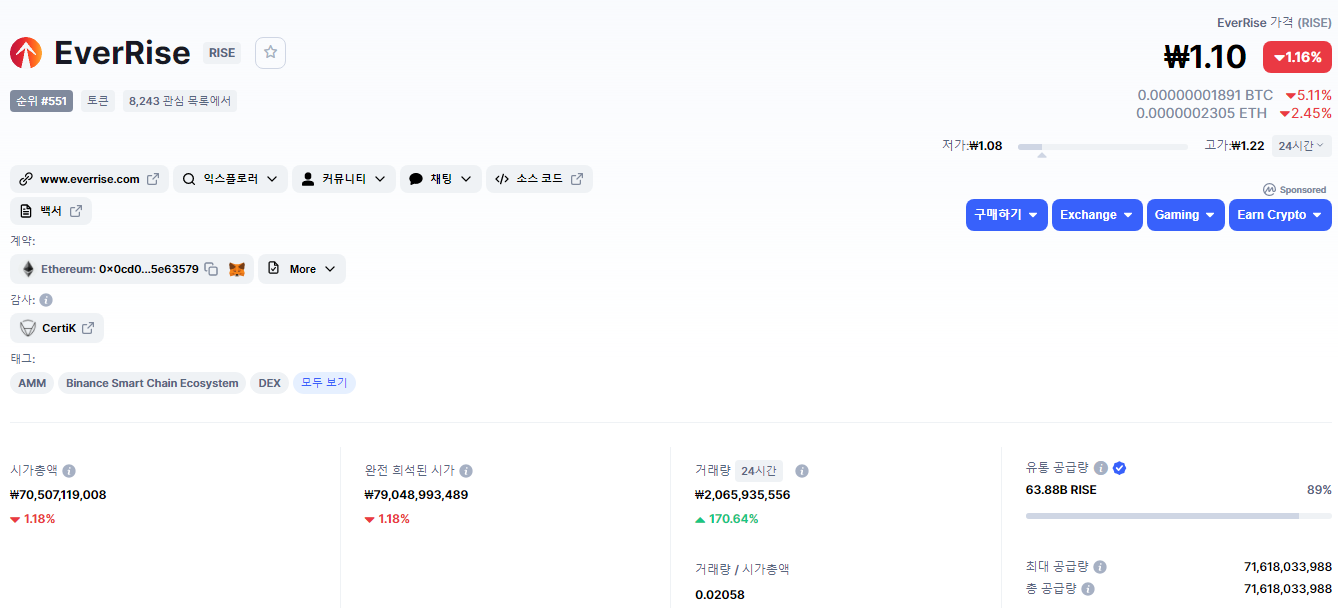Click the document icon on More button

(x=274, y=268)
